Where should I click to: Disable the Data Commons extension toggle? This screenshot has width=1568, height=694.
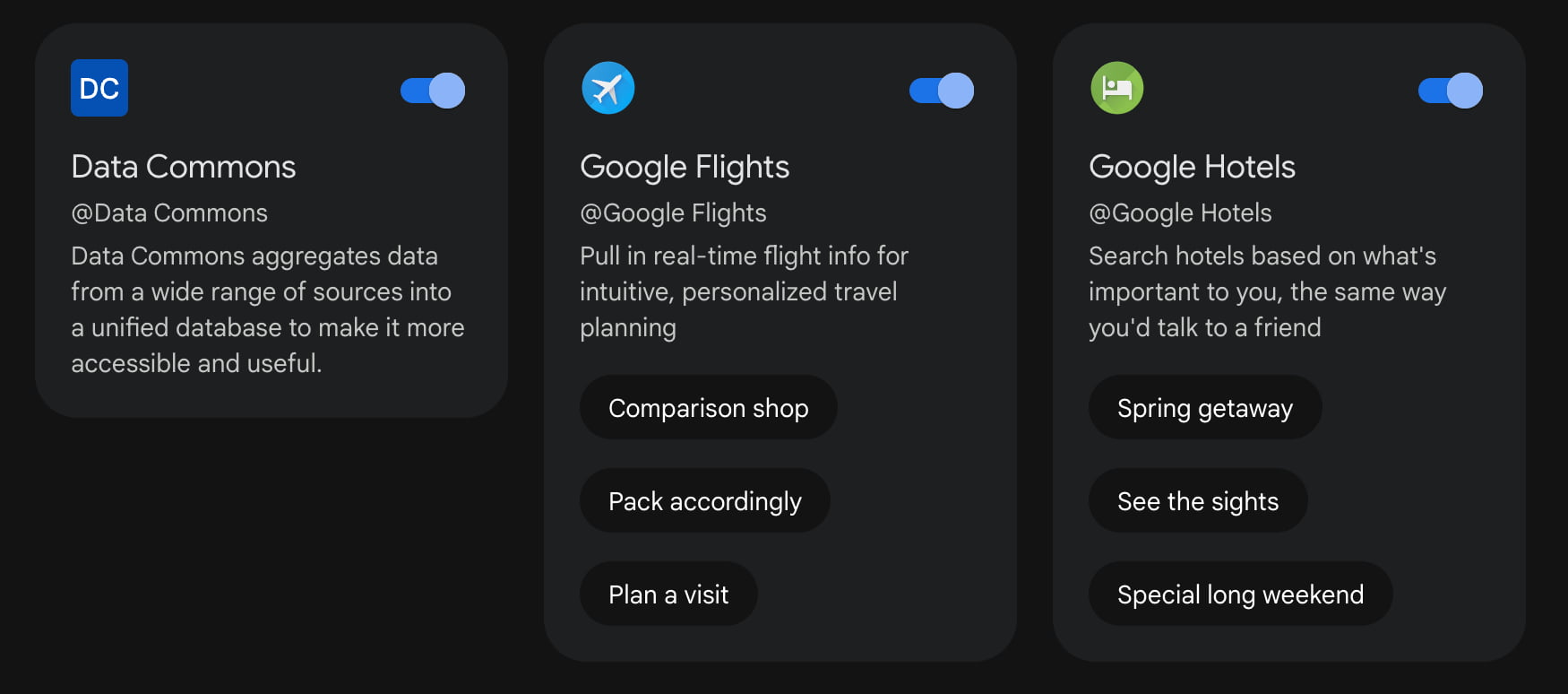433,91
